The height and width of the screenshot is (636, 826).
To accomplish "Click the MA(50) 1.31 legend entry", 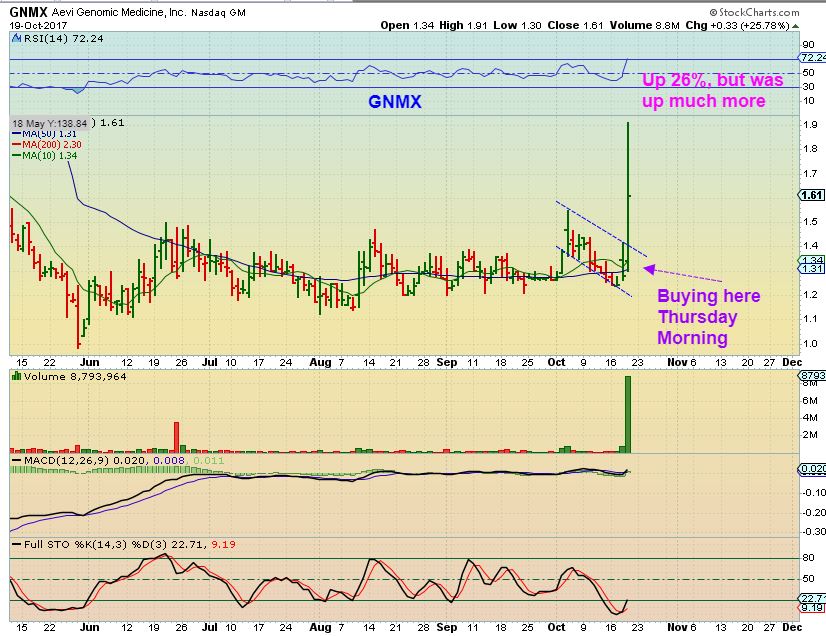I will [x=44, y=134].
